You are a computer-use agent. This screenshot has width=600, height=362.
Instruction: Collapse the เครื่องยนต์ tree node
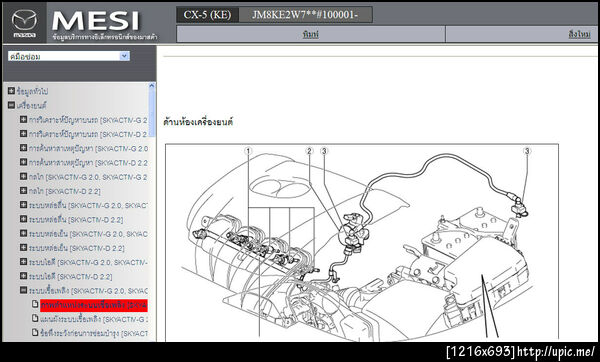pyautogui.click(x=11, y=105)
